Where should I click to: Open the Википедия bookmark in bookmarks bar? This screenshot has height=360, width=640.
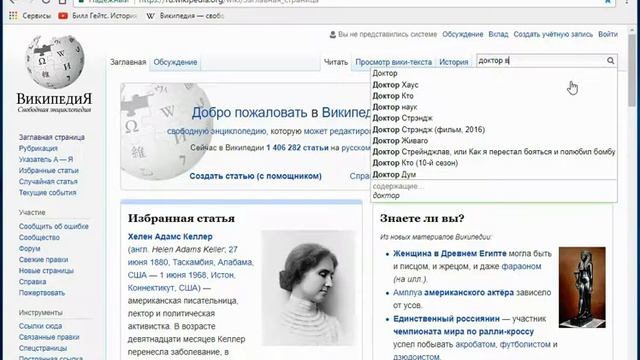point(185,16)
